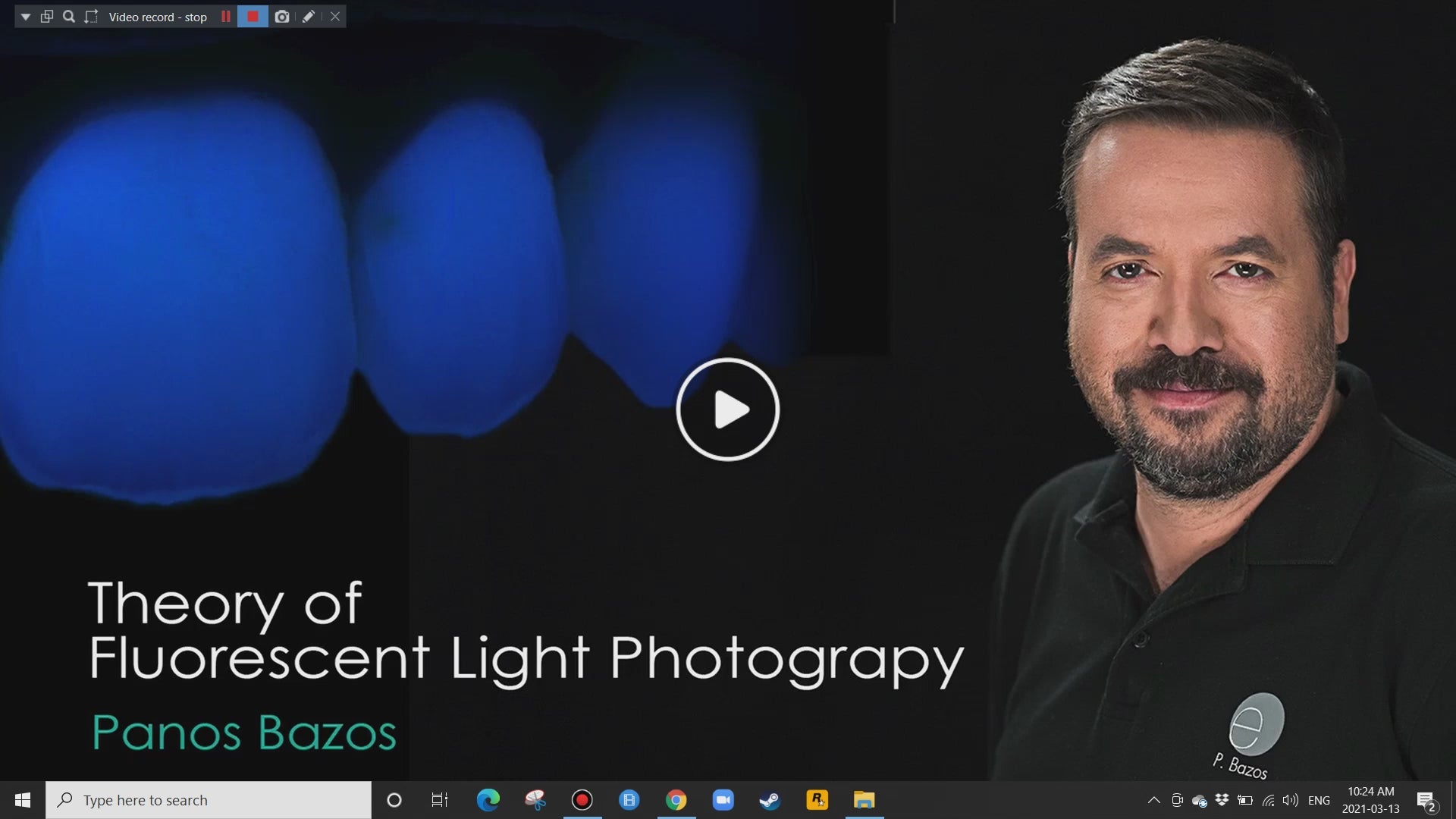Click the Meet Now camera tray icon
Image resolution: width=1456 pixels, height=819 pixels.
click(1177, 800)
